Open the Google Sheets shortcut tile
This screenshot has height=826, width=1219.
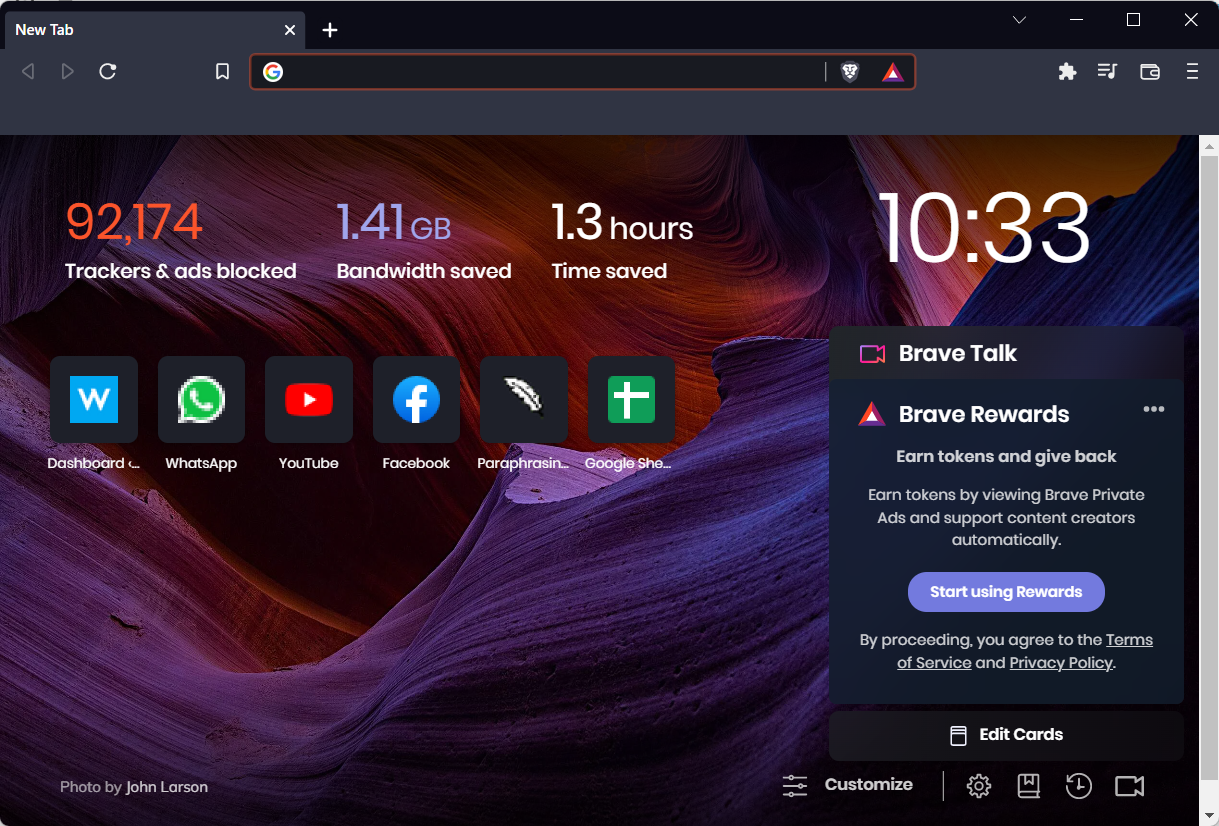pos(631,400)
